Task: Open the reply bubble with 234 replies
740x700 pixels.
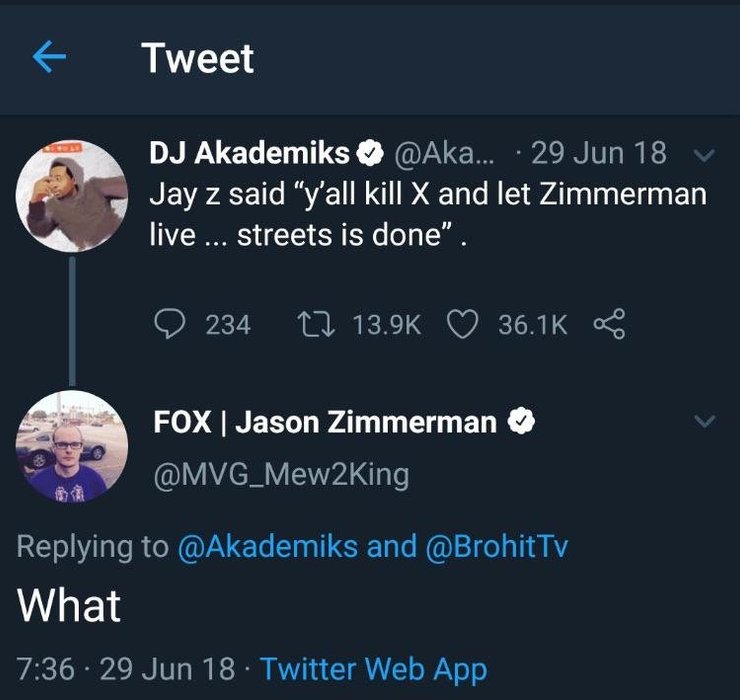Action: [170, 324]
